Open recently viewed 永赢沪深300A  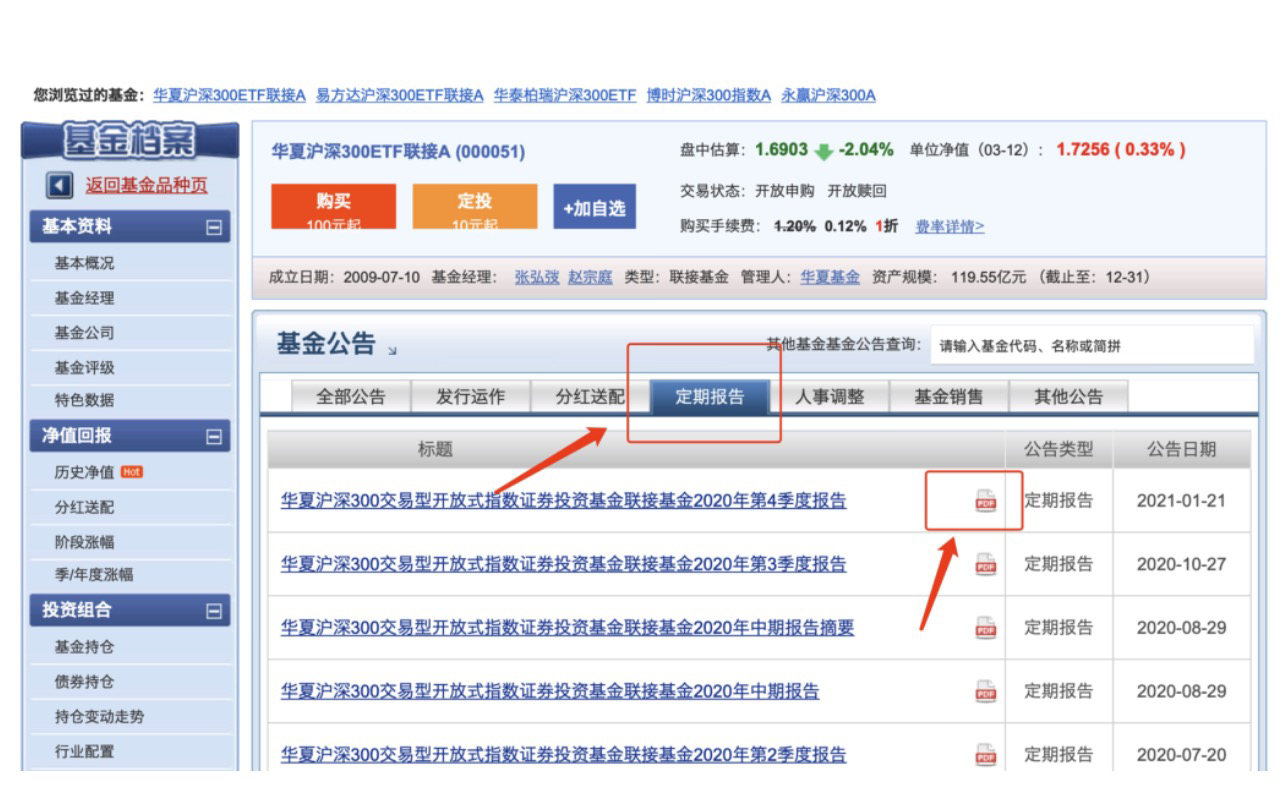(x=828, y=95)
